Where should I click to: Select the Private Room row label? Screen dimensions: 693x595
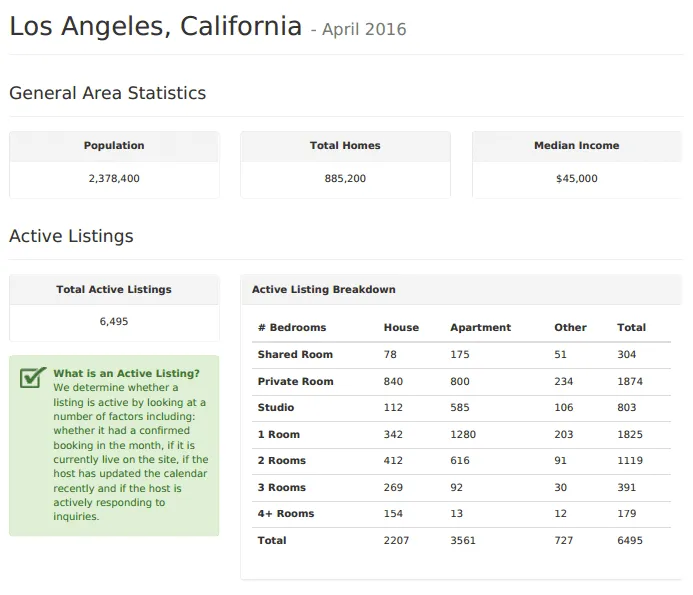point(296,381)
